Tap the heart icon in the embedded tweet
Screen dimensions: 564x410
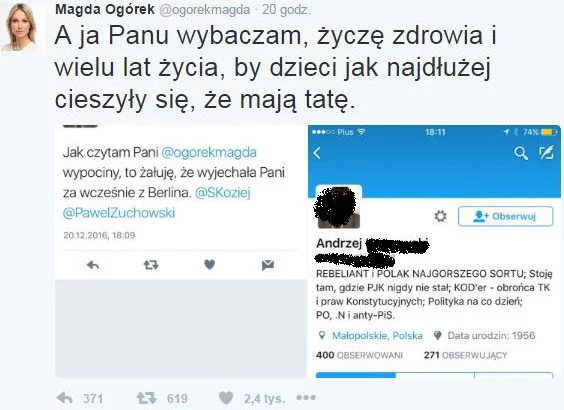tap(209, 265)
